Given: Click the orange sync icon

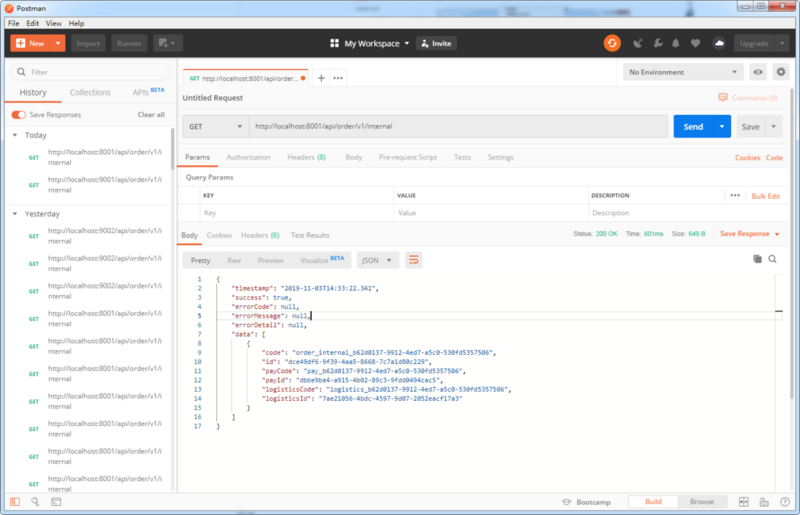Looking at the screenshot, I should pos(612,43).
